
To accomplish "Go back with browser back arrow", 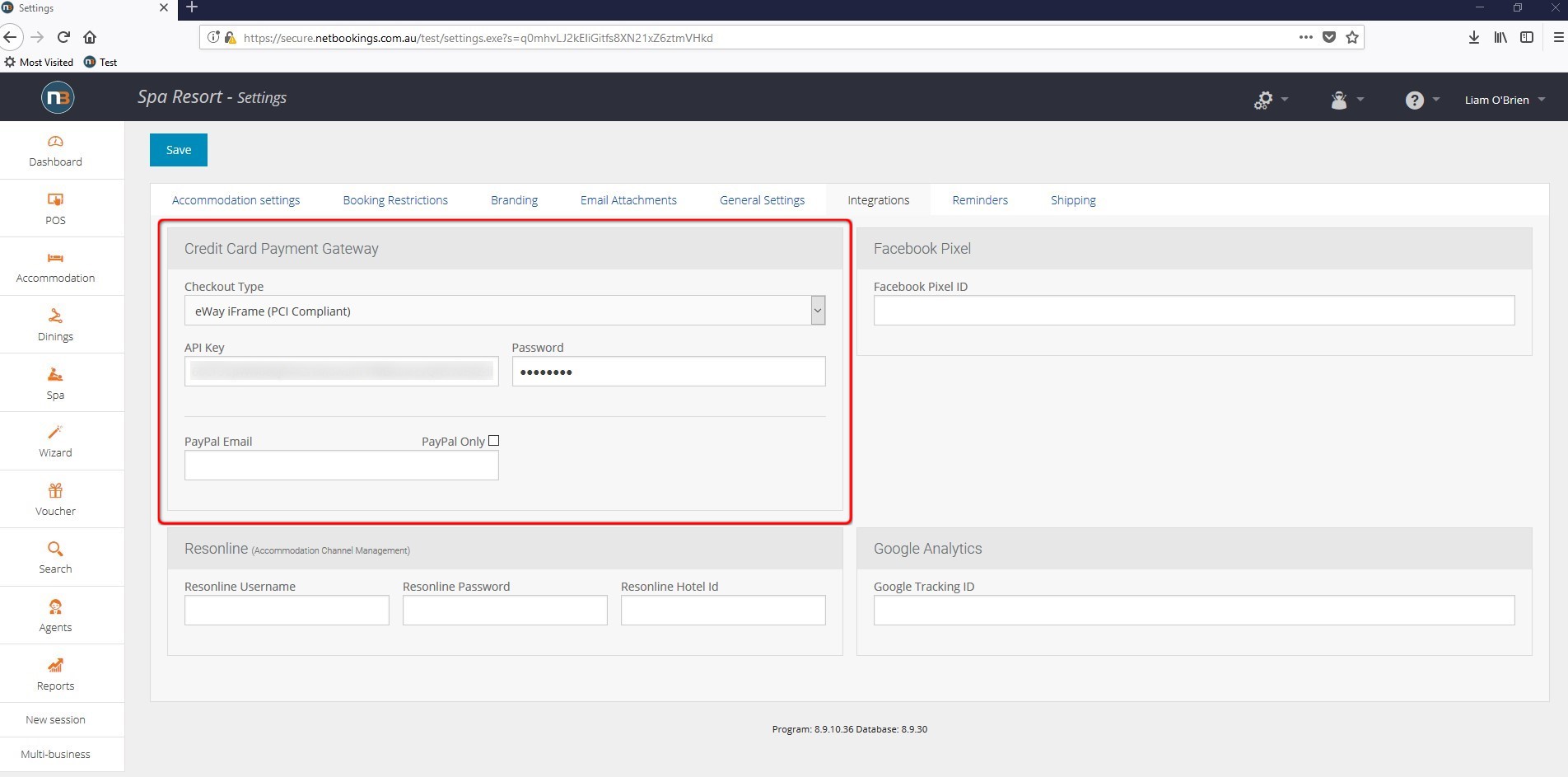I will [10, 37].
